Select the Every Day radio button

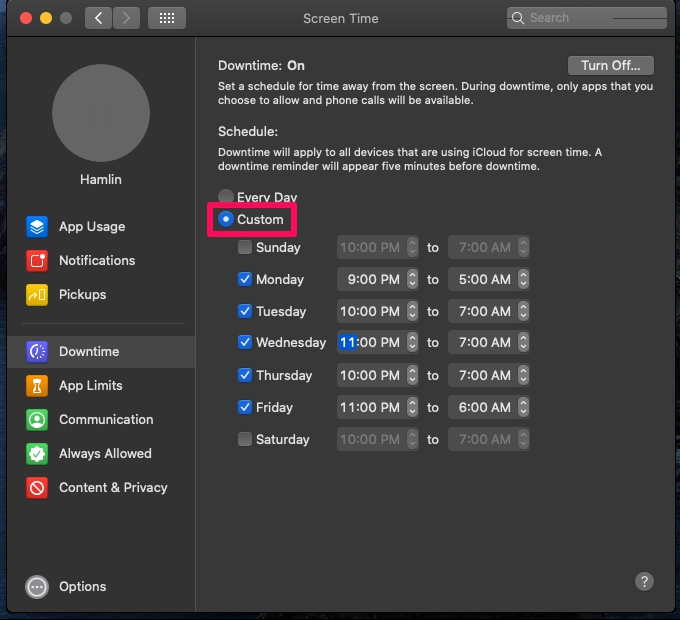pos(226,196)
